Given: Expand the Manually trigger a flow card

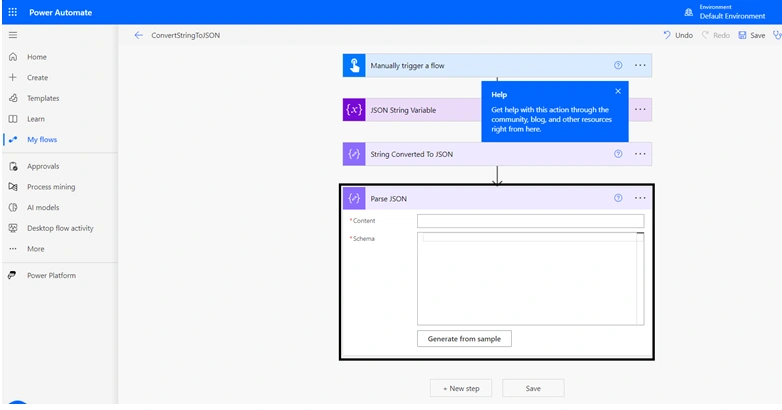Looking at the screenshot, I should [497, 65].
